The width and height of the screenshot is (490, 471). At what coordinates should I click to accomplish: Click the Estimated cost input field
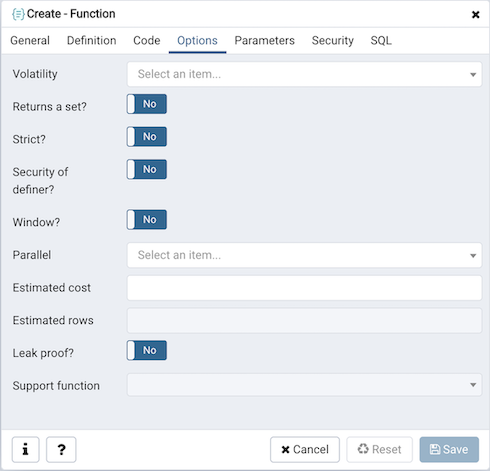[304, 288]
